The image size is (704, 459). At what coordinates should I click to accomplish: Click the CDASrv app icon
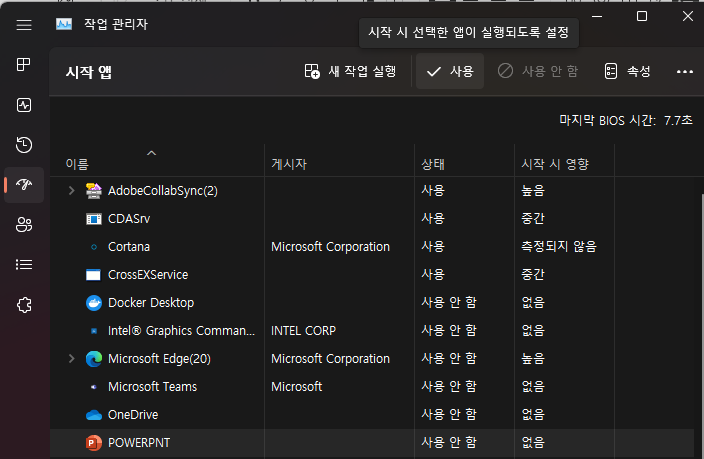[94, 219]
